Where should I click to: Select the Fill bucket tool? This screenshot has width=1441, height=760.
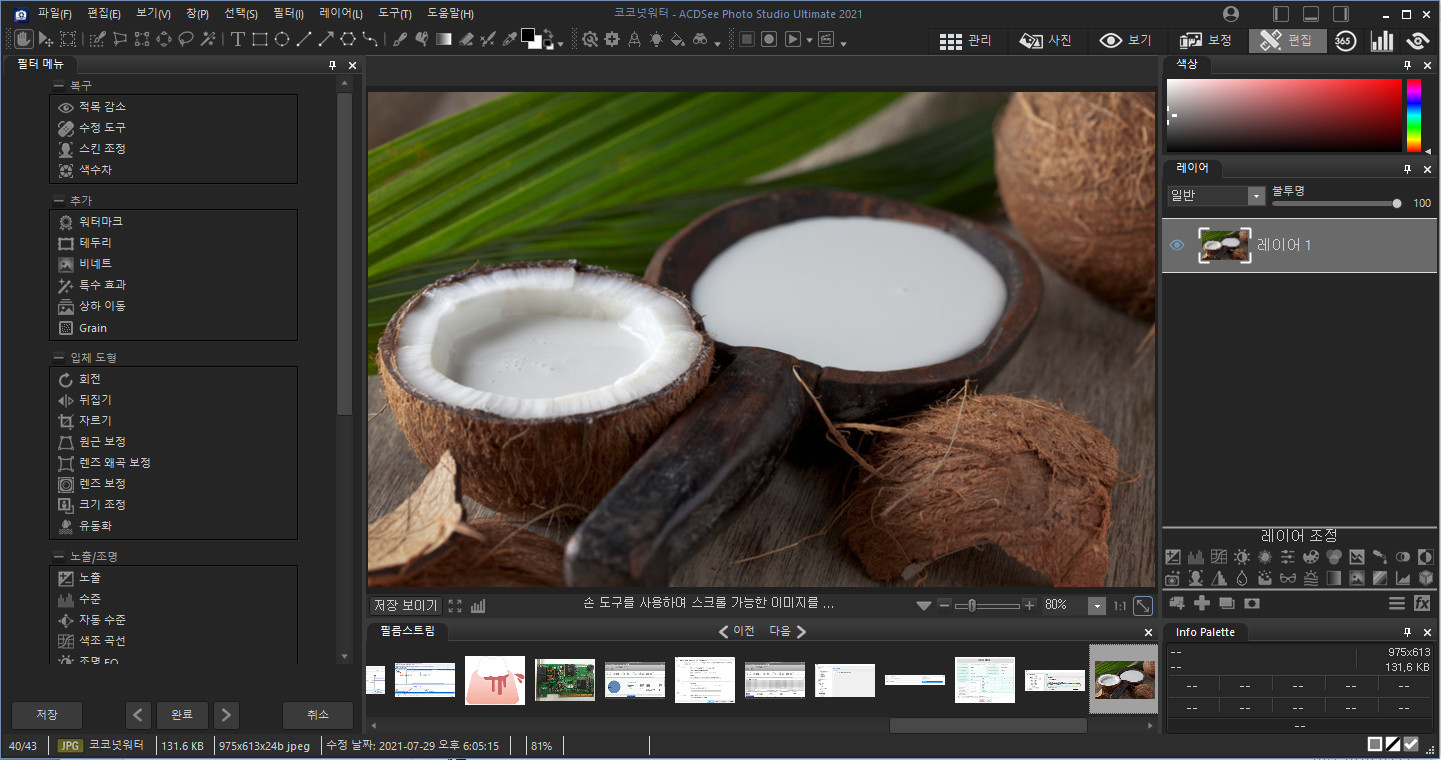tap(677, 39)
